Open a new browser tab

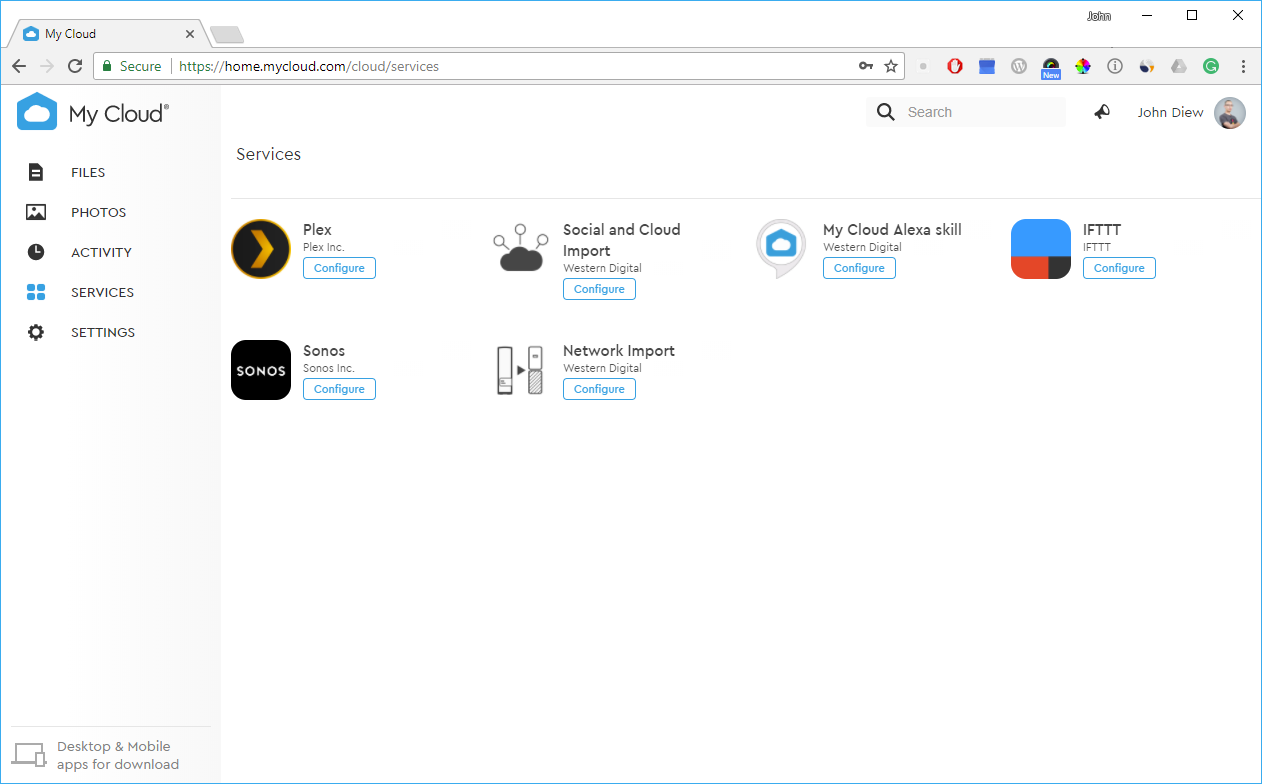coord(227,36)
